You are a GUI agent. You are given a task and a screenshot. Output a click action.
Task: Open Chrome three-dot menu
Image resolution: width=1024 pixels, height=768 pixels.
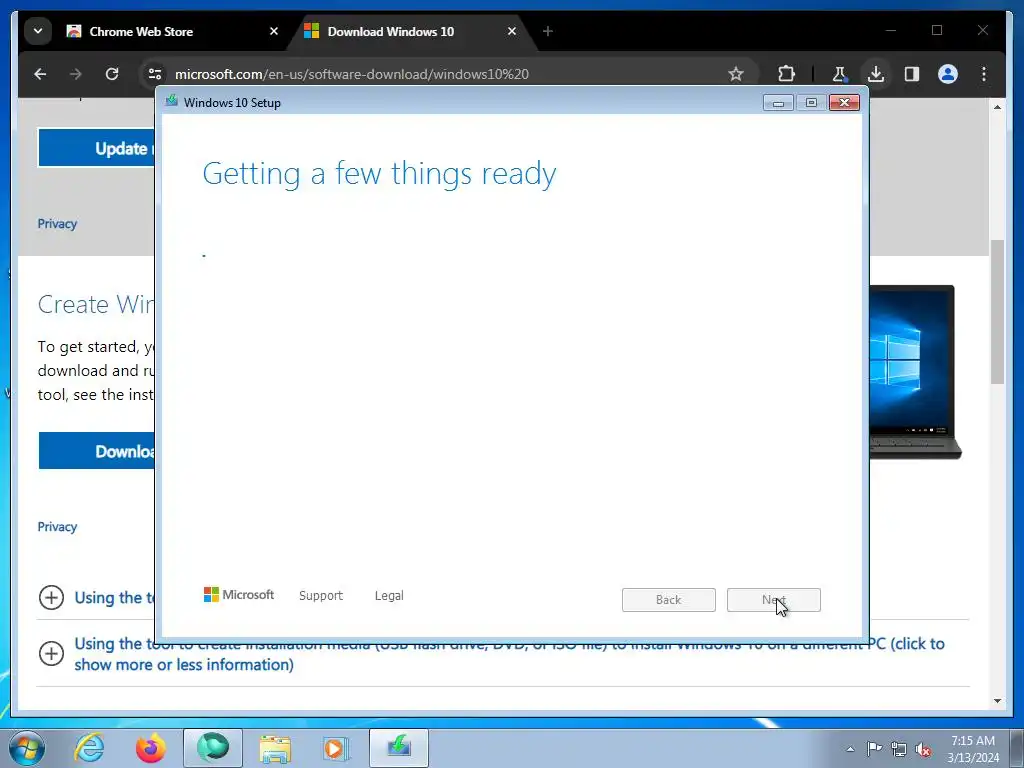coord(984,74)
